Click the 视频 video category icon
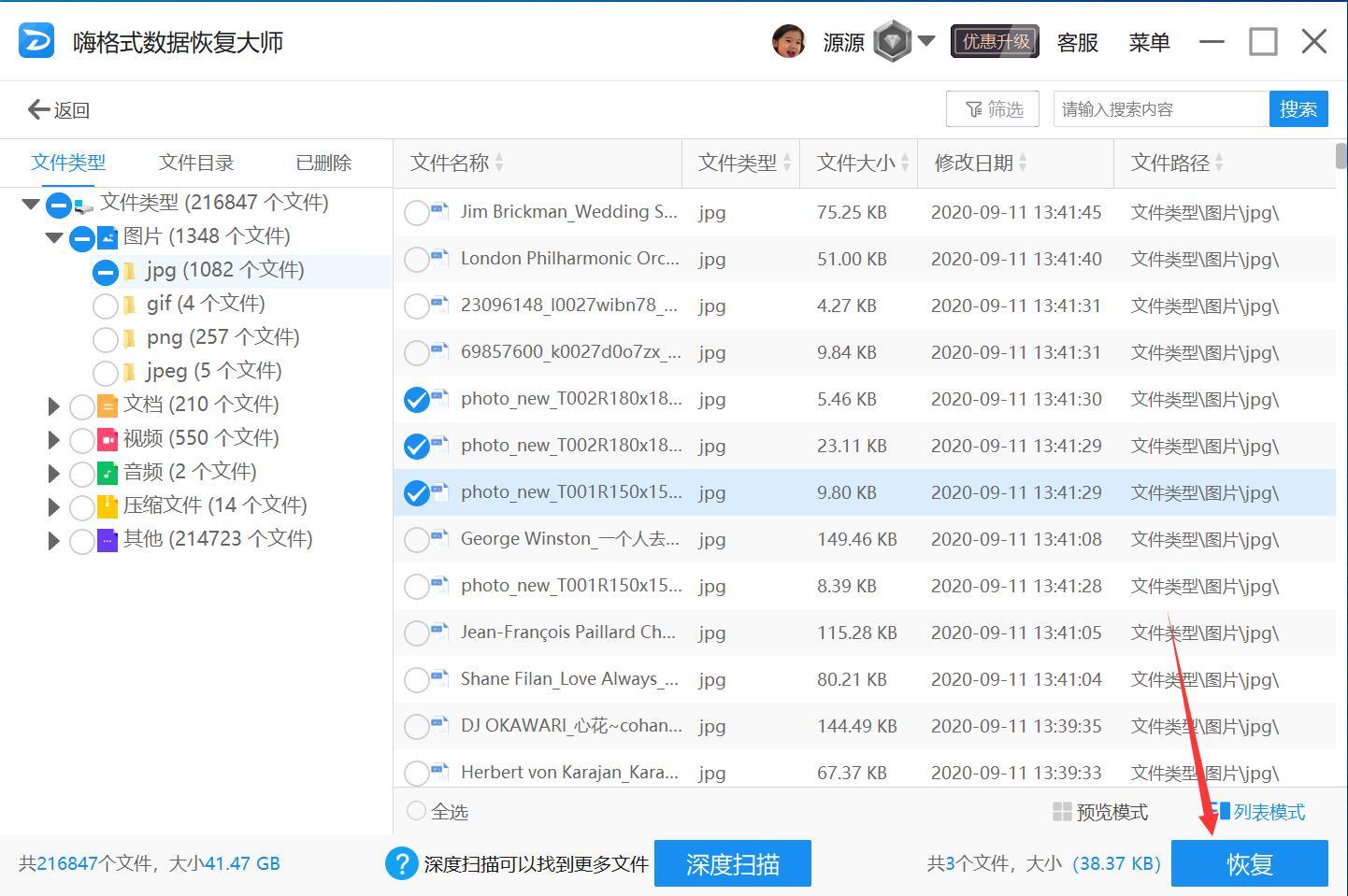The height and width of the screenshot is (896, 1348). (x=108, y=439)
